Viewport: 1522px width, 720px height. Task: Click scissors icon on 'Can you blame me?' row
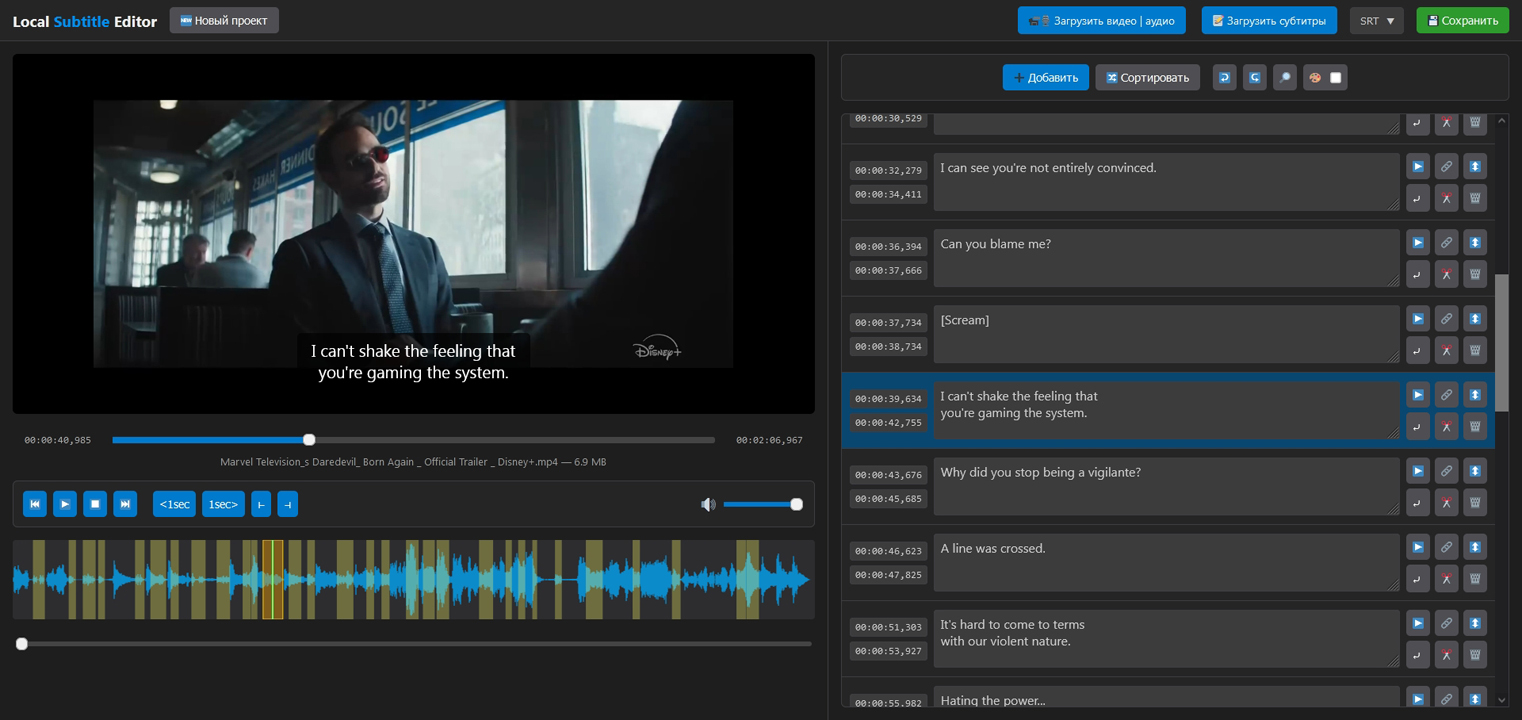1446,274
